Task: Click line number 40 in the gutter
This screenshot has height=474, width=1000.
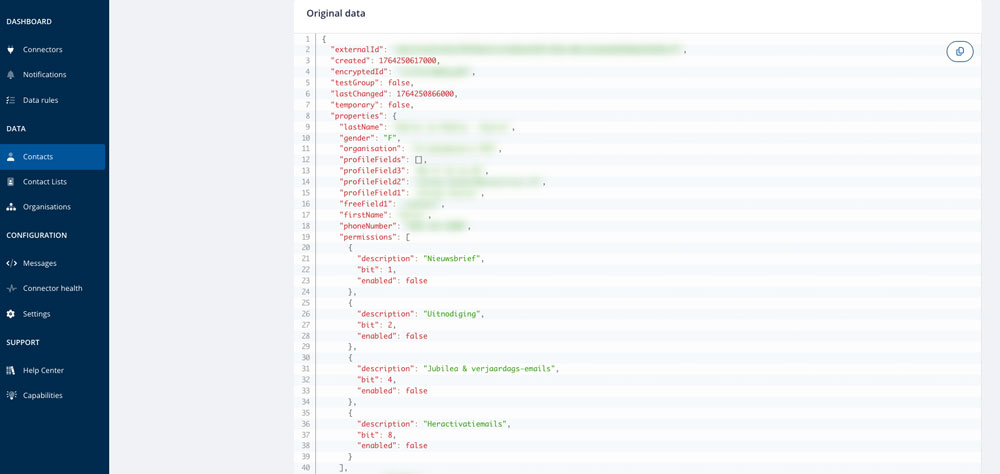Action: 307,468
